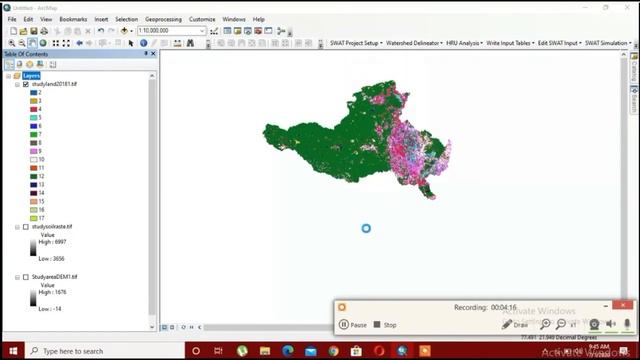Collapse StudyareaDEM1.tif legend
The width and height of the screenshot is (640, 360).
[17, 278]
